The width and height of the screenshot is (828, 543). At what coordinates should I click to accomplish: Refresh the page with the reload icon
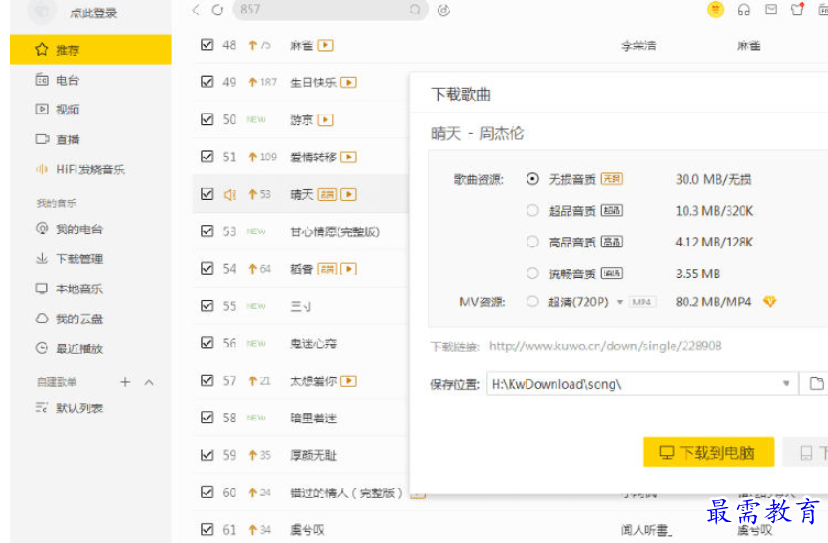coord(217,10)
